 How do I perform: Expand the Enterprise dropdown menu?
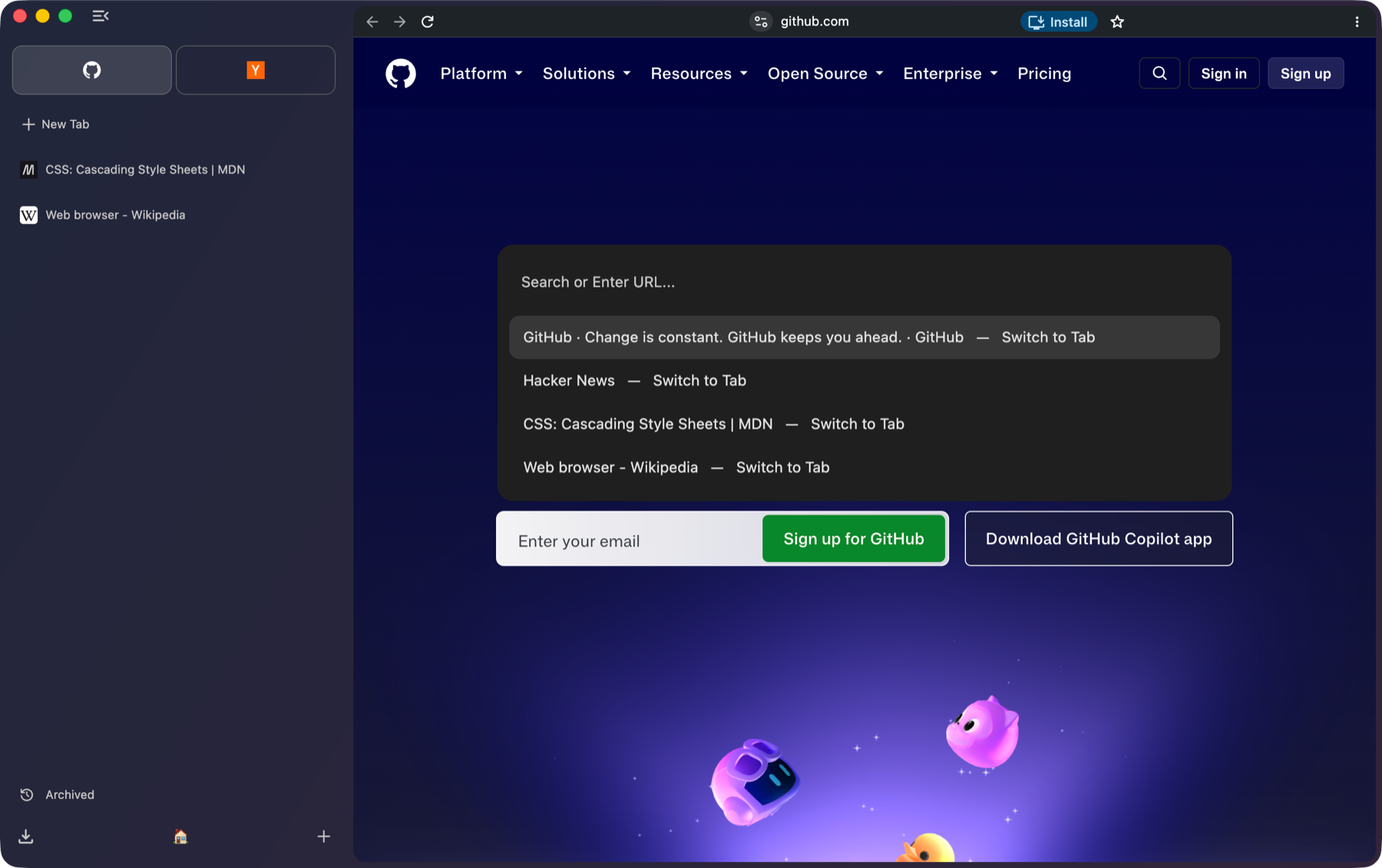coord(951,74)
